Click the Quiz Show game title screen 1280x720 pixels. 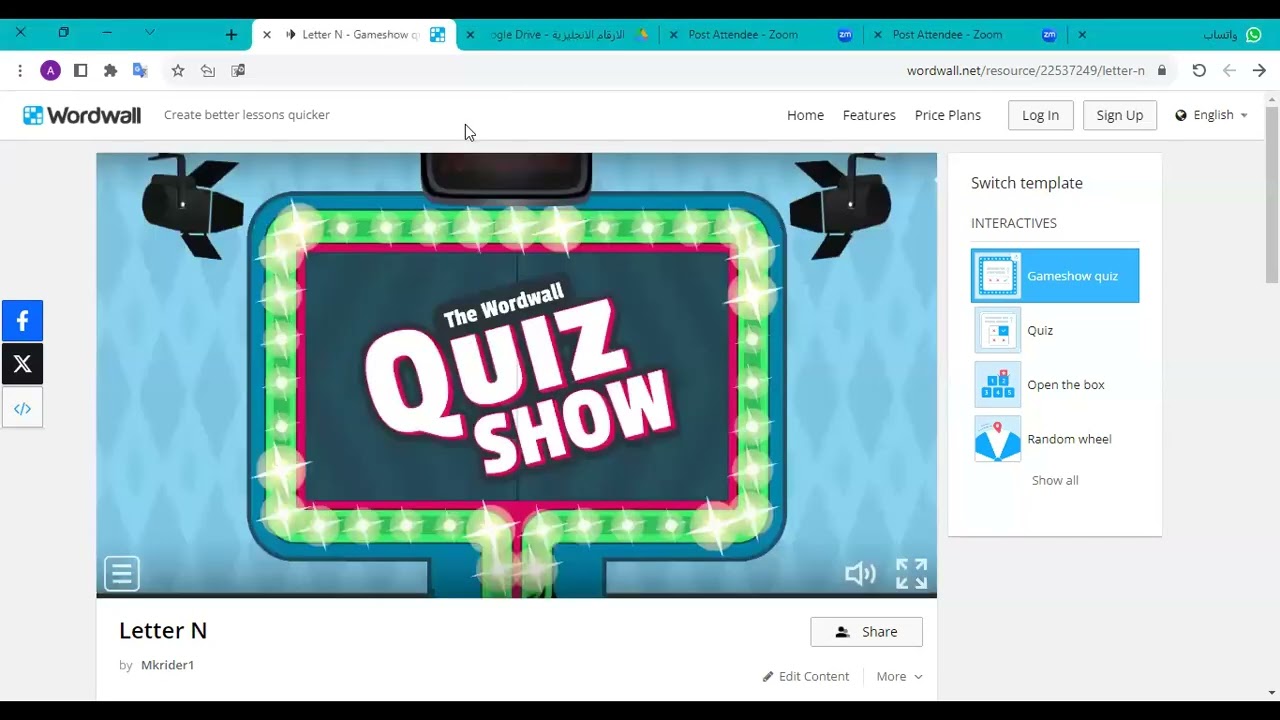coord(516,375)
